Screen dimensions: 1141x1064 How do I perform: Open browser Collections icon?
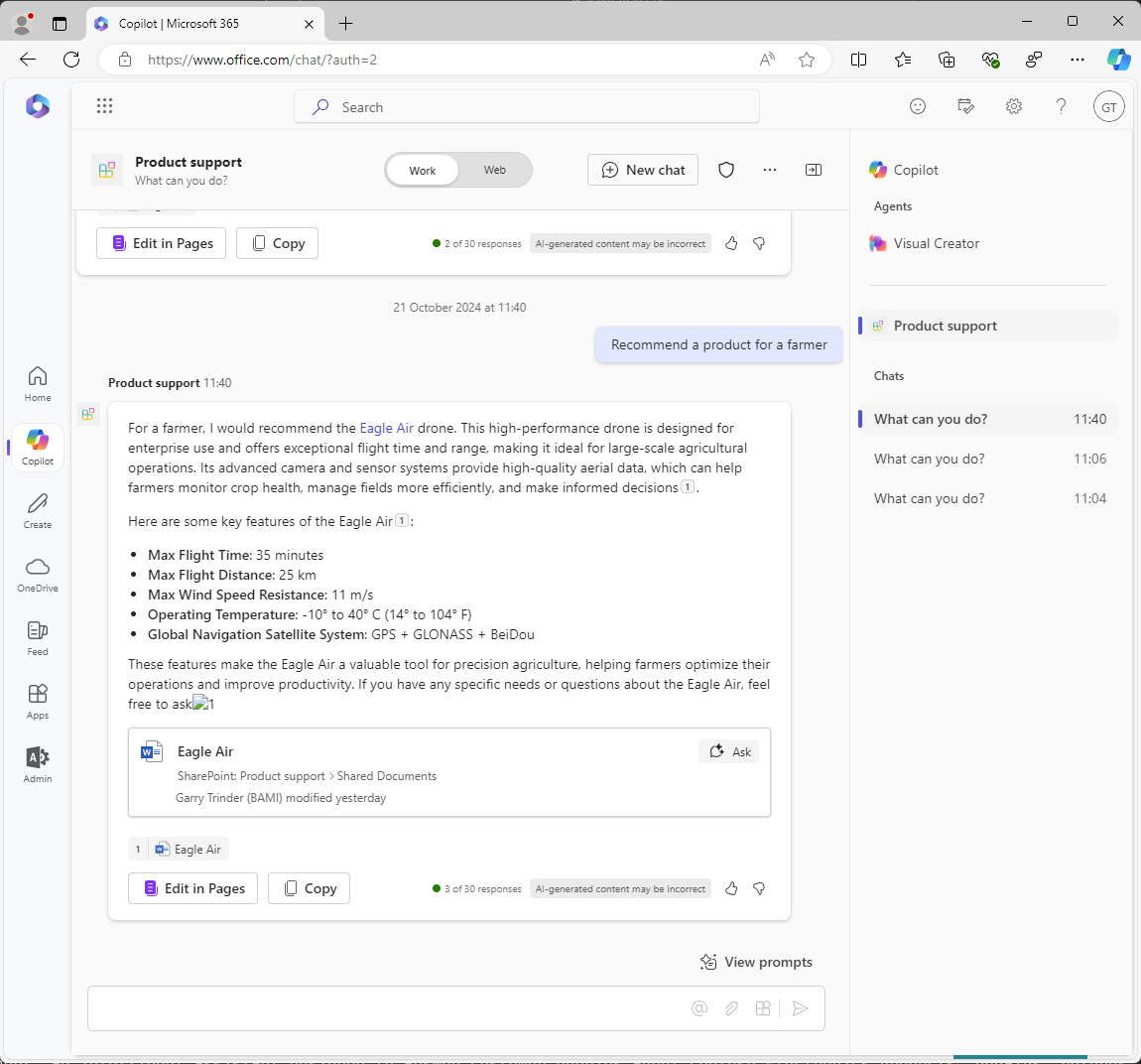point(946,60)
